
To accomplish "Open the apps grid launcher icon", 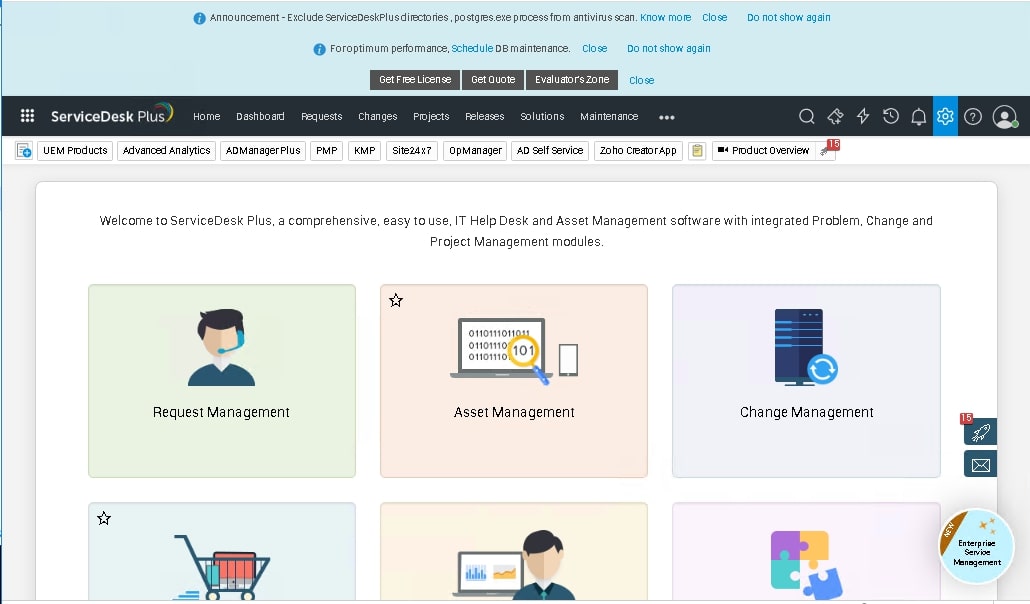I will tap(27, 116).
